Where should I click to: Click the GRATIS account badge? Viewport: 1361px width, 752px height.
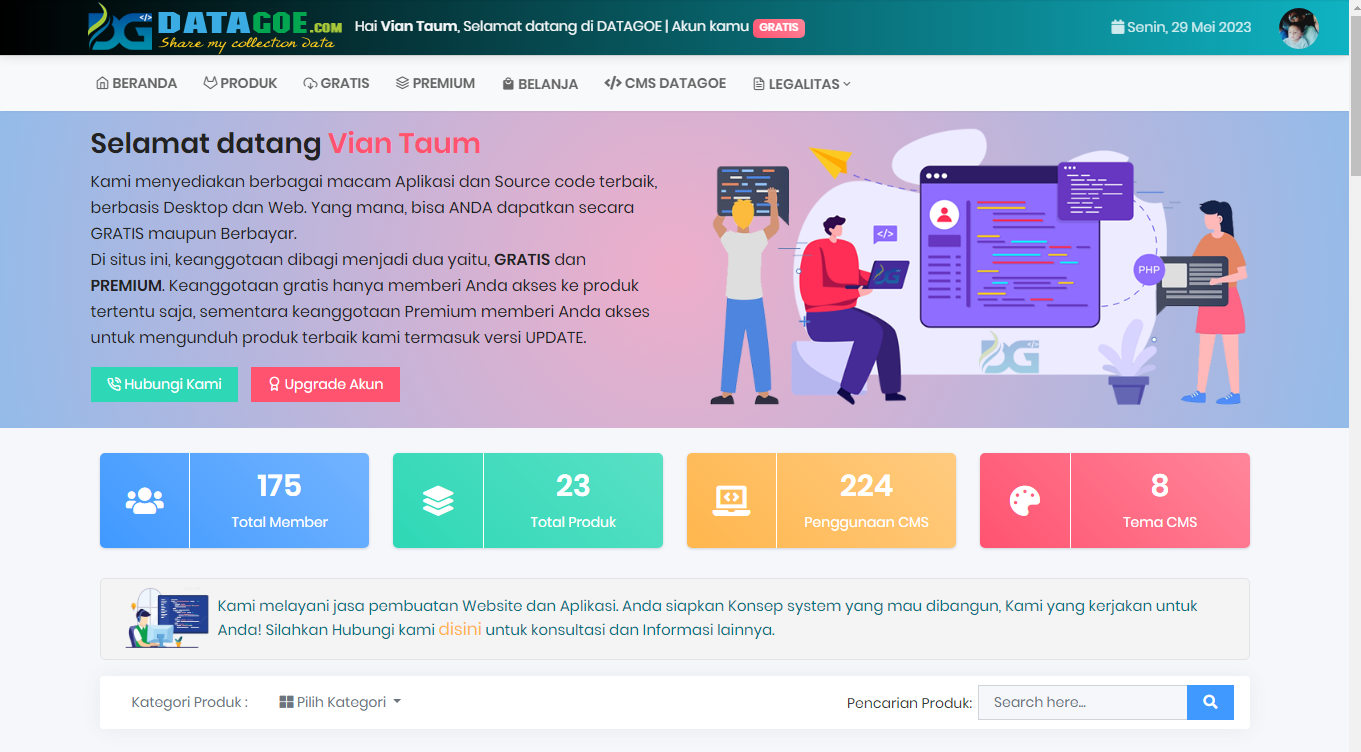tap(778, 27)
